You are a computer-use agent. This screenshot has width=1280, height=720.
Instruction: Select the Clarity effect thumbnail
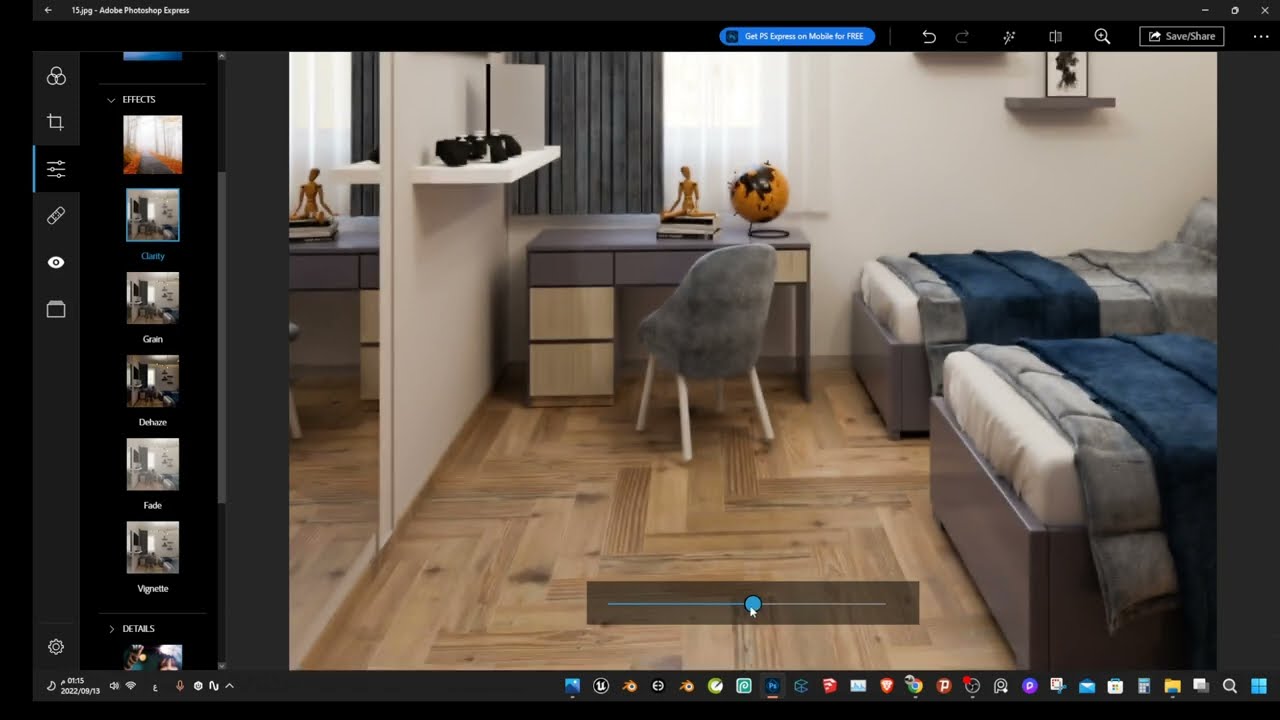pyautogui.click(x=153, y=215)
